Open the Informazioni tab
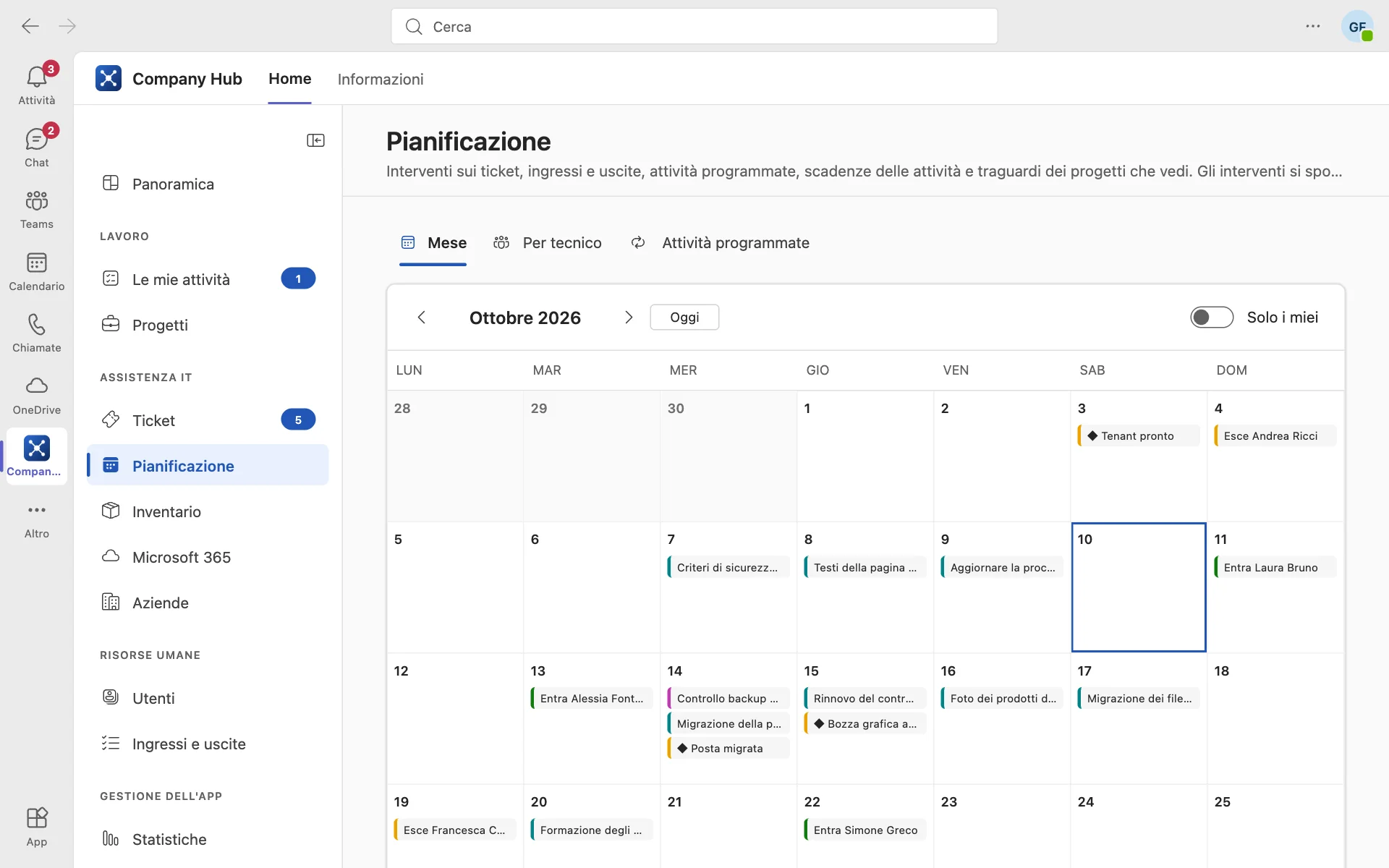 (x=381, y=79)
